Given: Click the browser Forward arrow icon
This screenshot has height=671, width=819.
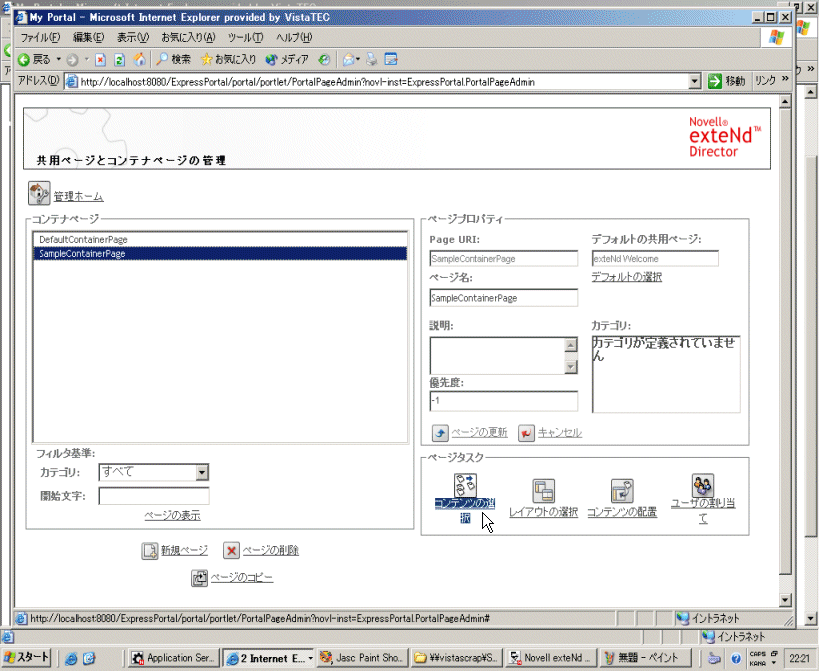Looking at the screenshot, I should [73, 60].
